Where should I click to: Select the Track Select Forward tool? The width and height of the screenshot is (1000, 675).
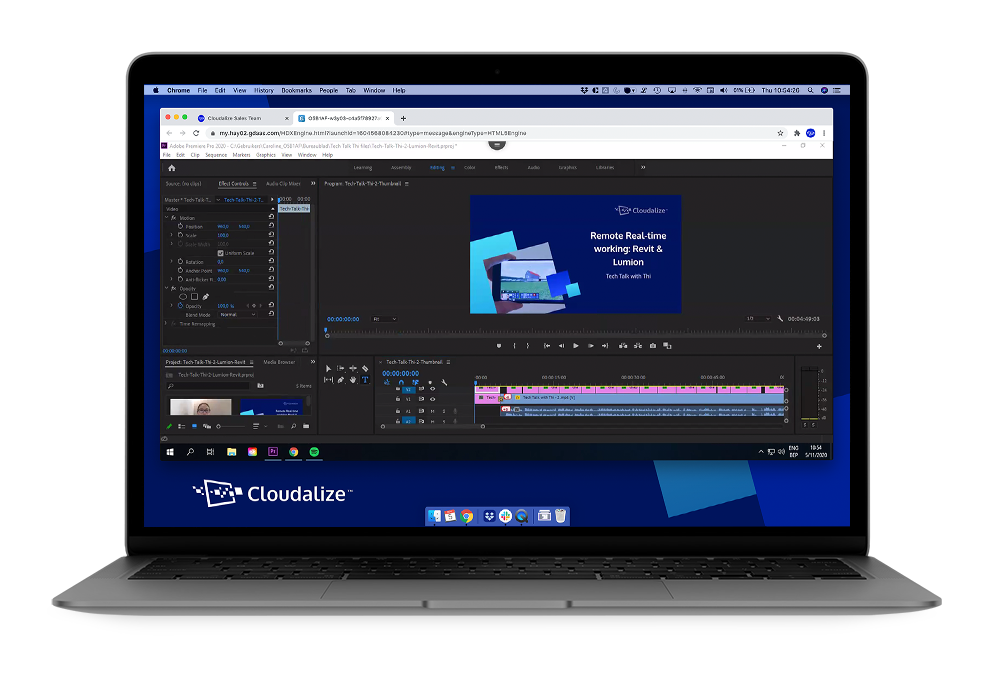click(x=341, y=368)
